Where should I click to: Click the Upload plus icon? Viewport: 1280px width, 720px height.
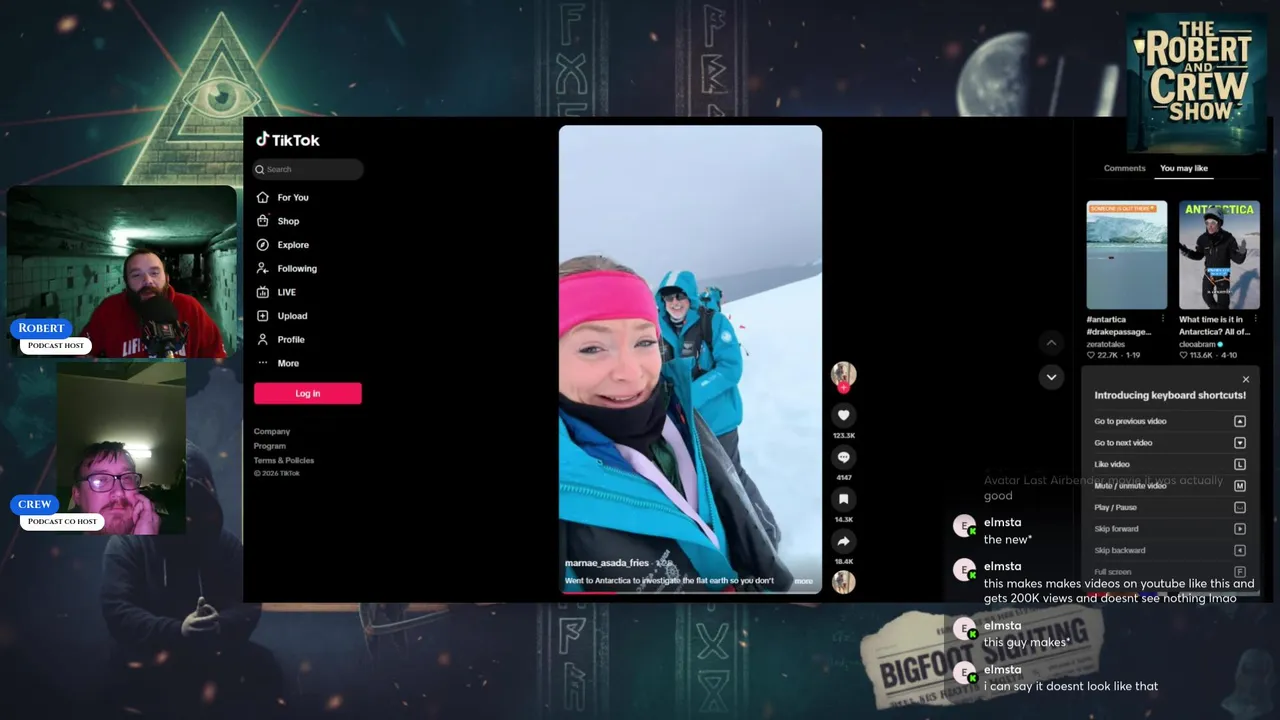pyautogui.click(x=262, y=316)
